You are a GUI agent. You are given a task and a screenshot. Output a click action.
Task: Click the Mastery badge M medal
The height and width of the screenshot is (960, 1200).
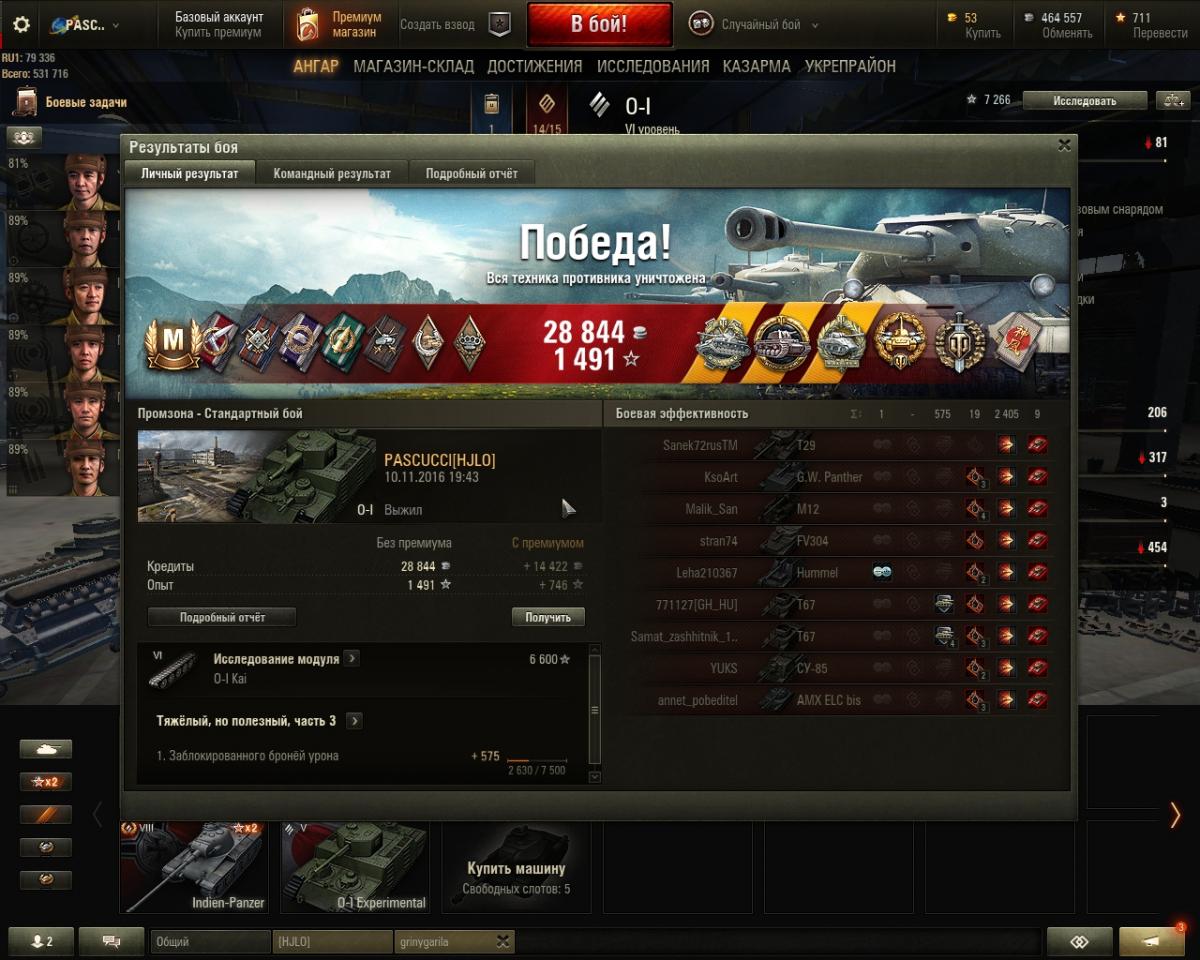[x=173, y=343]
